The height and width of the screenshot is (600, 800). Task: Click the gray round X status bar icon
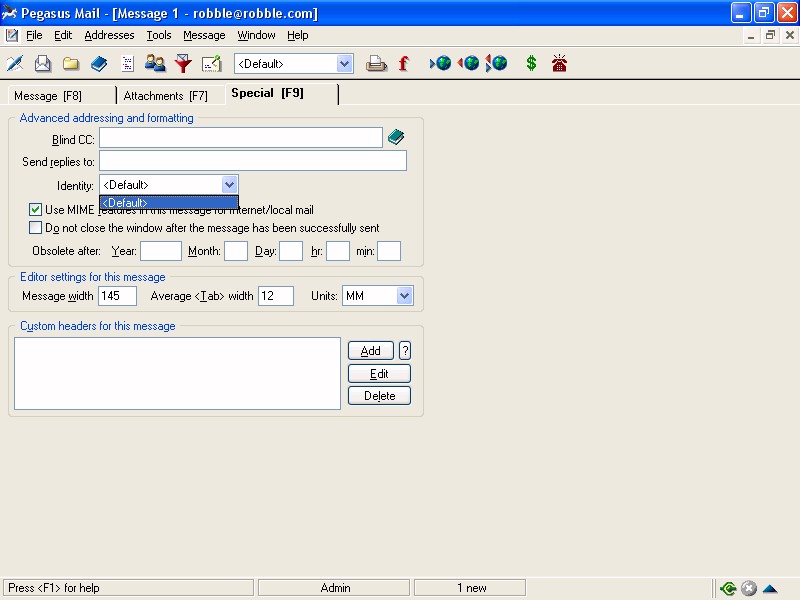(748, 588)
